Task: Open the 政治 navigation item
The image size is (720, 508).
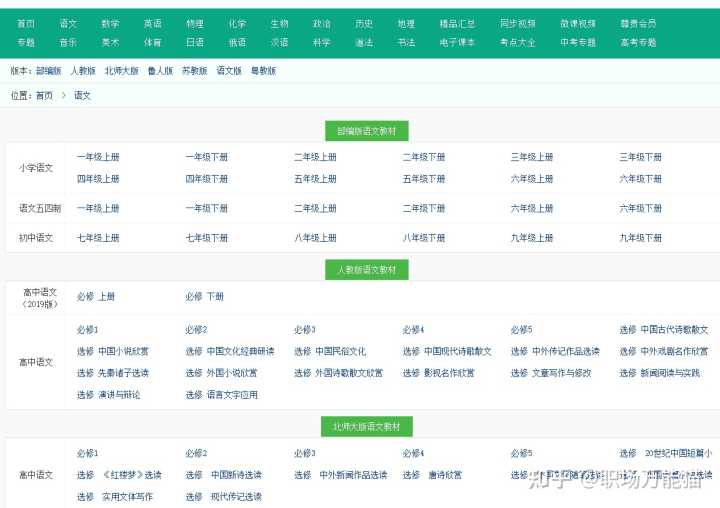Action: tap(321, 23)
